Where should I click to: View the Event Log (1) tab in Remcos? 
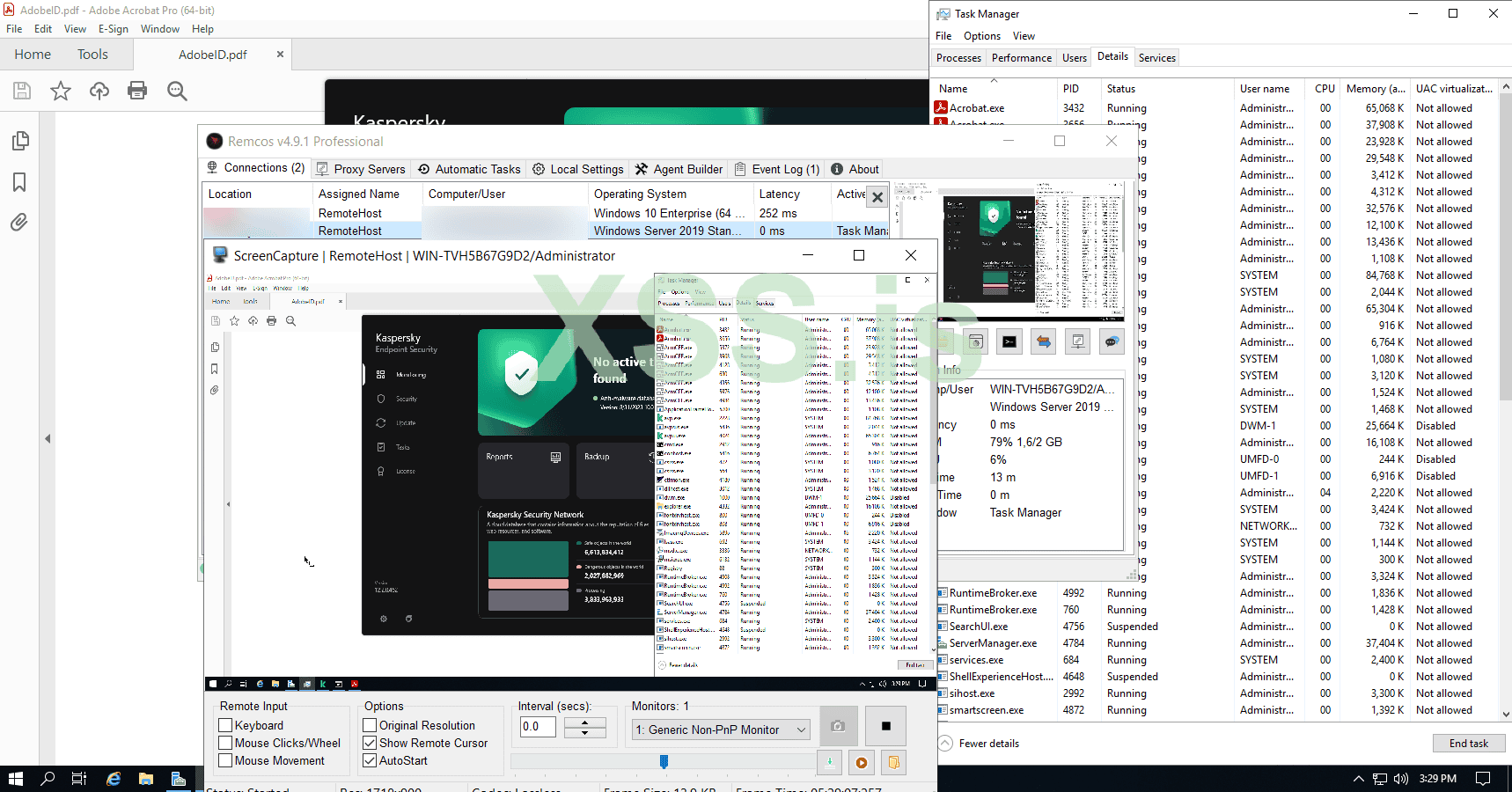click(777, 169)
